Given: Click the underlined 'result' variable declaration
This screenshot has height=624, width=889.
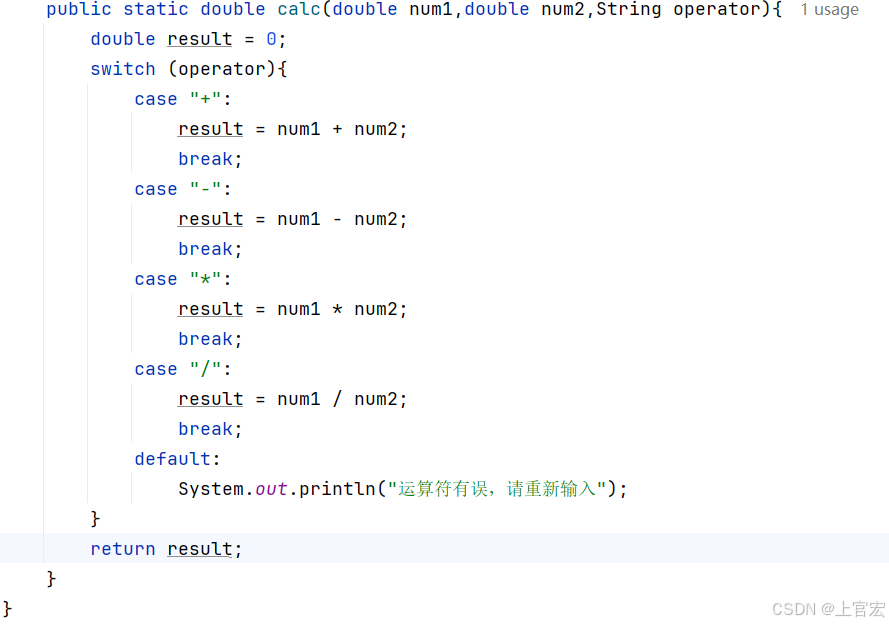Looking at the screenshot, I should pyautogui.click(x=199, y=38).
